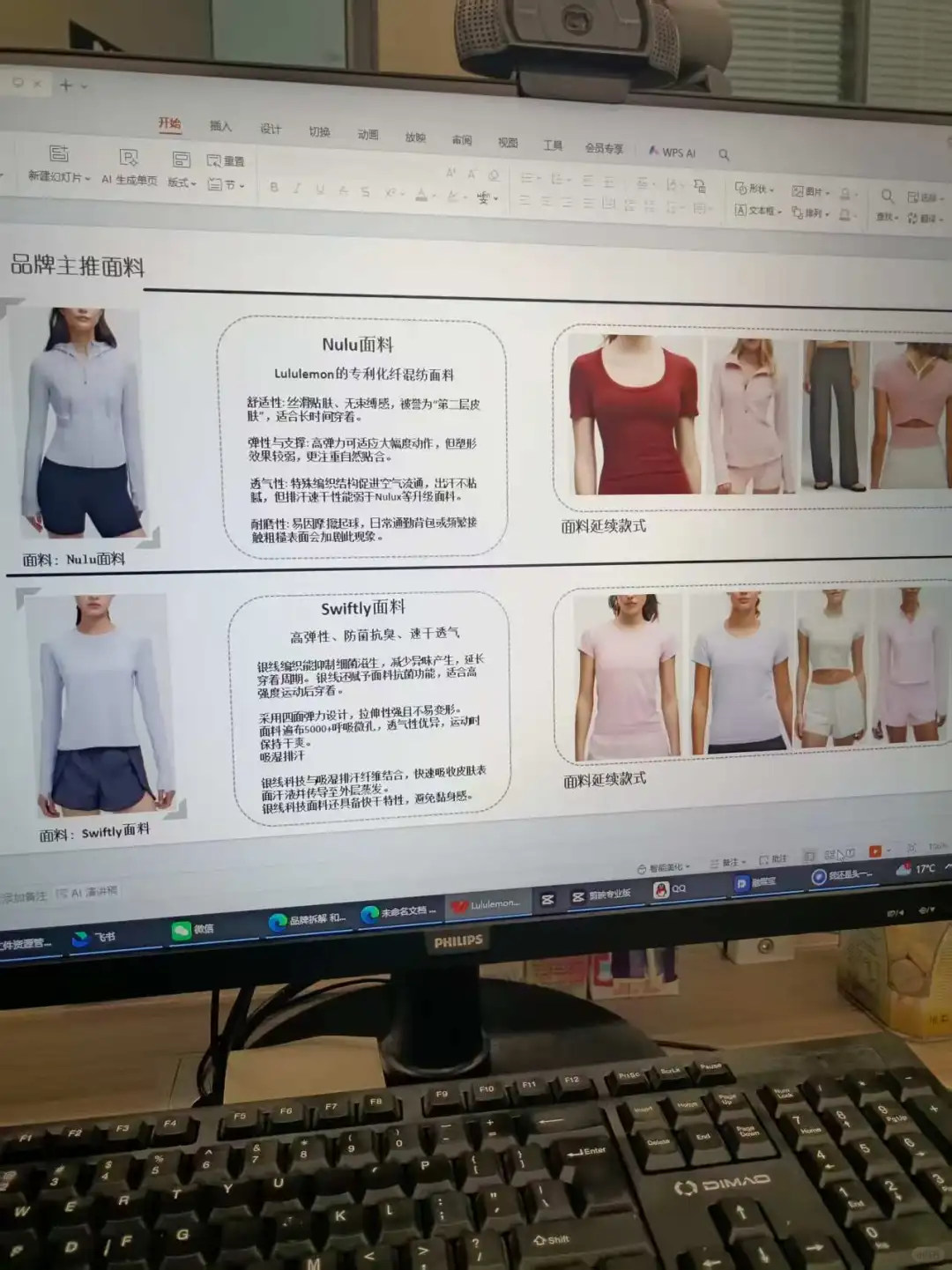Click the font color A icon

(x=422, y=195)
